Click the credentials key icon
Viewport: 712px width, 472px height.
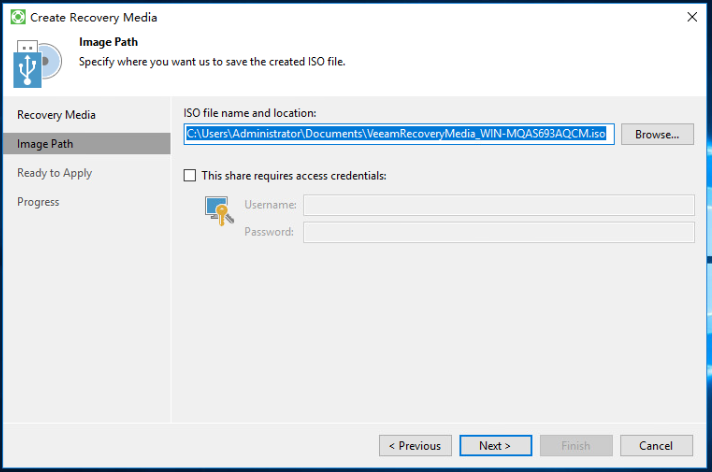(x=219, y=211)
